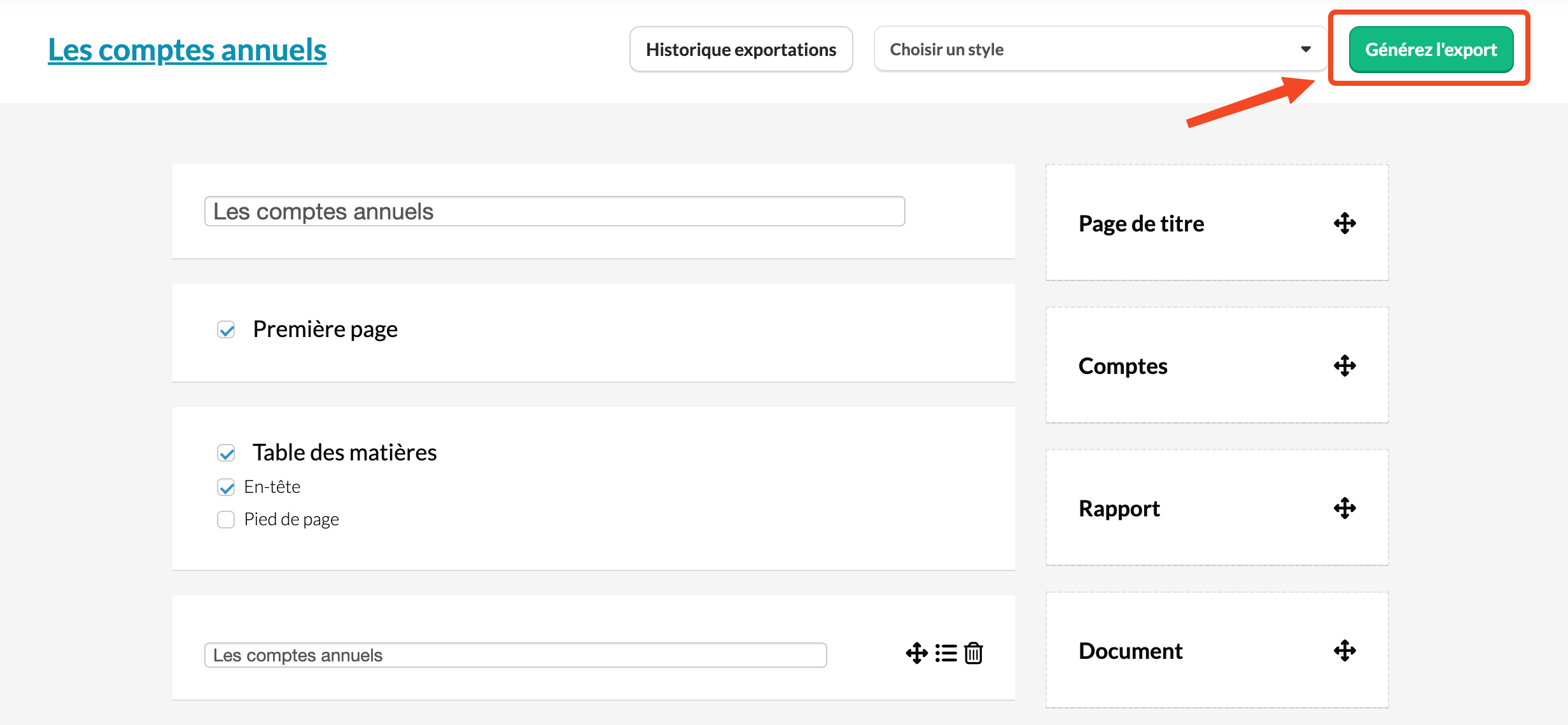Click the Générez l'export button

pyautogui.click(x=1431, y=50)
